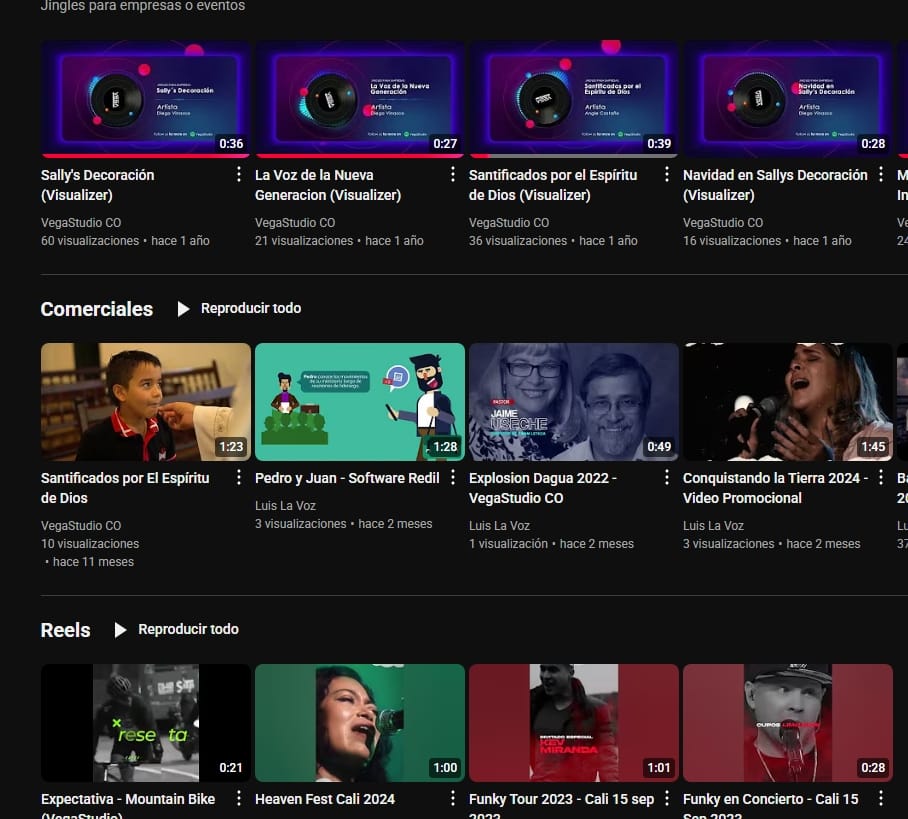Screen dimensions: 908x819
Task: Click play icon next to Reels heading
Action: 120,630
